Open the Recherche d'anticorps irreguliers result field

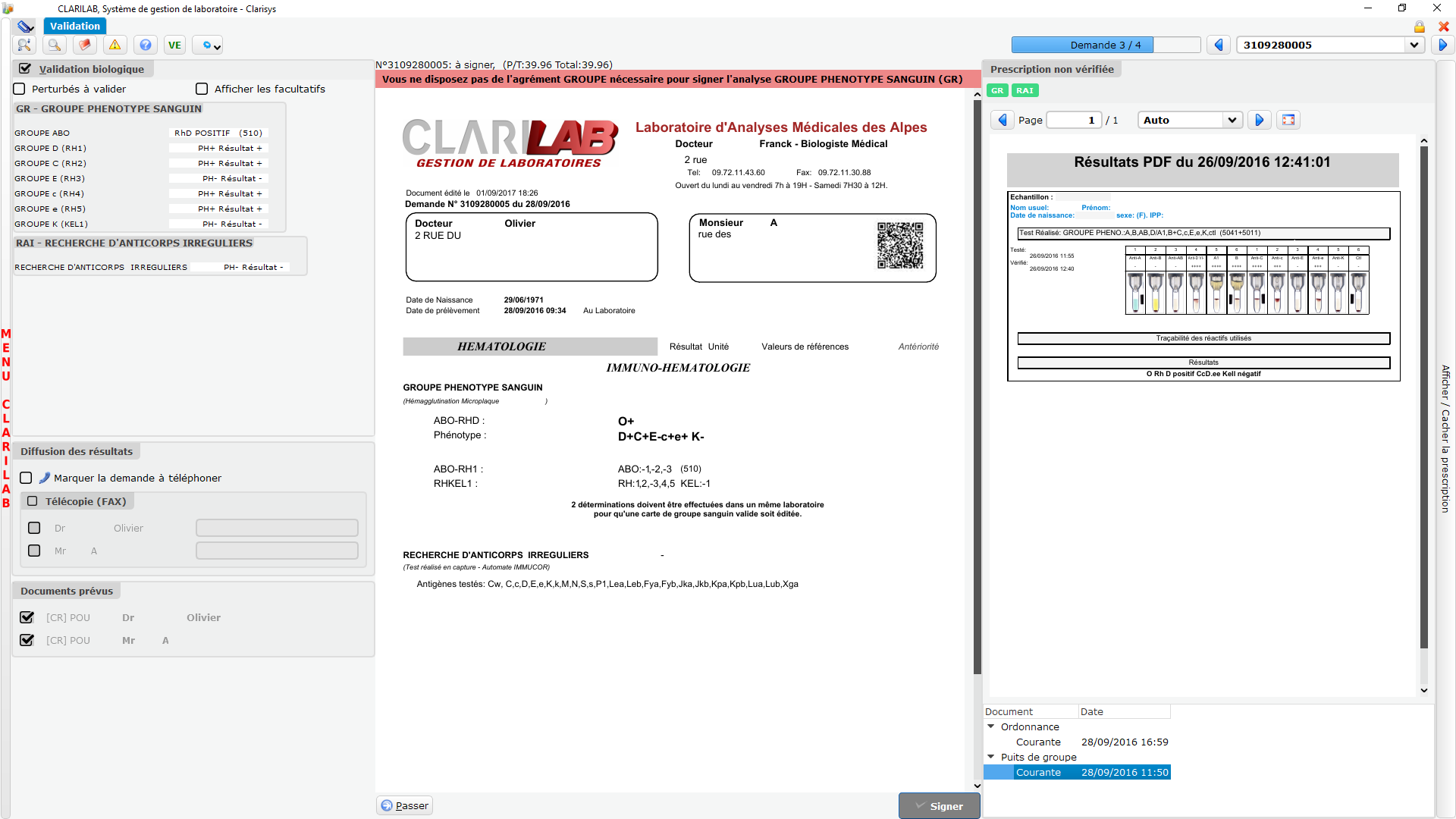pyautogui.click(x=240, y=267)
